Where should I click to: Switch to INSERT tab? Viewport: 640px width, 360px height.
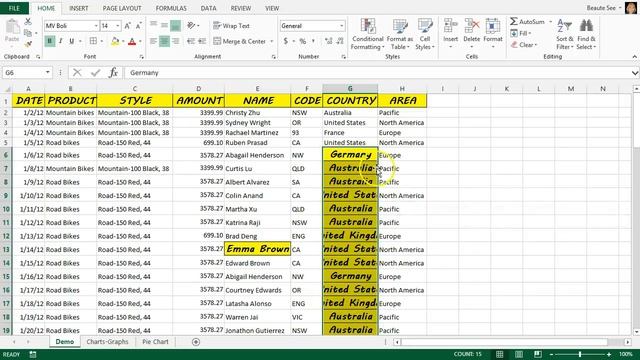(79, 8)
